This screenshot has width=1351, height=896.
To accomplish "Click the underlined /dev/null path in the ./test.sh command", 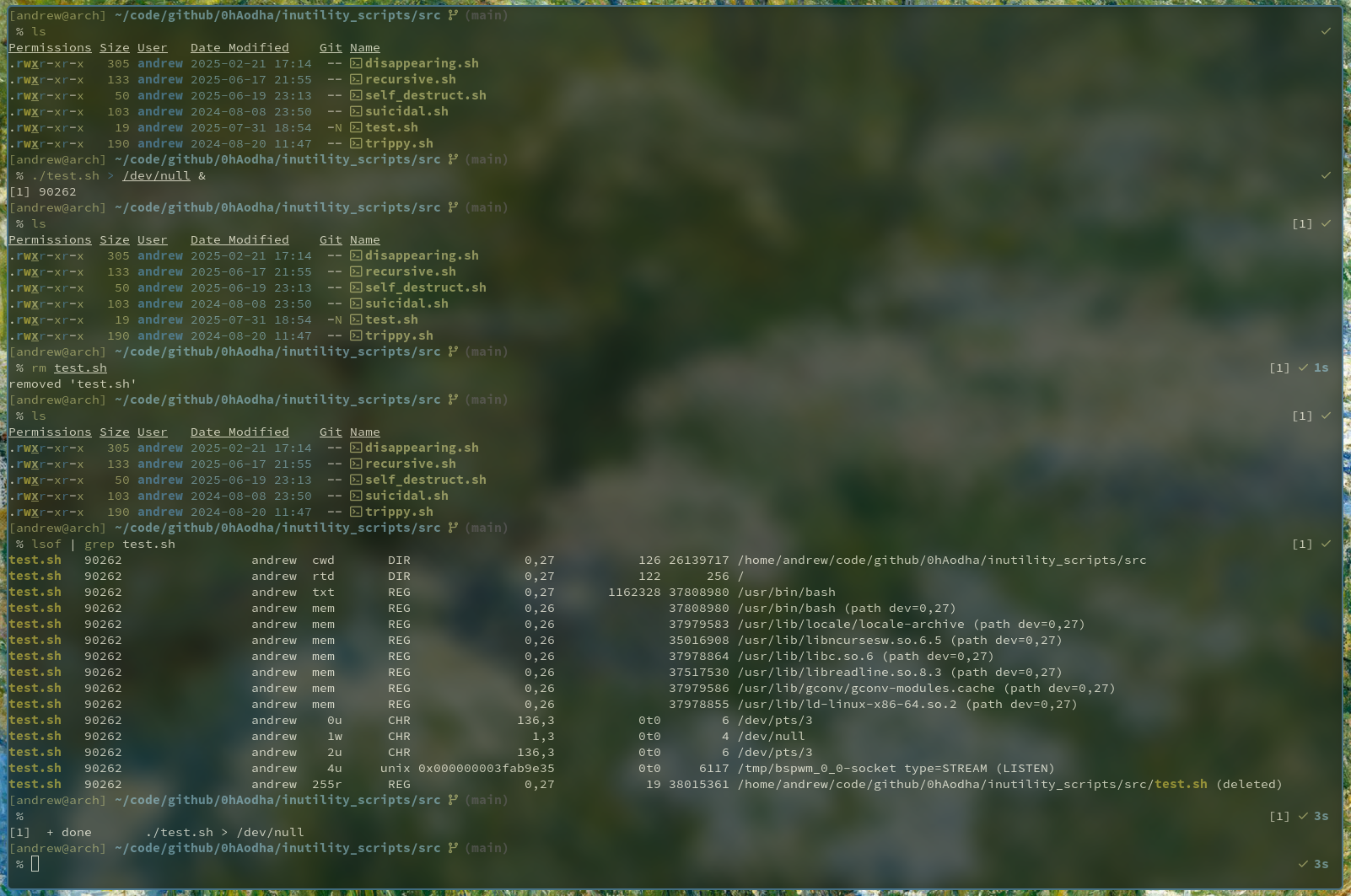I will click(x=156, y=176).
